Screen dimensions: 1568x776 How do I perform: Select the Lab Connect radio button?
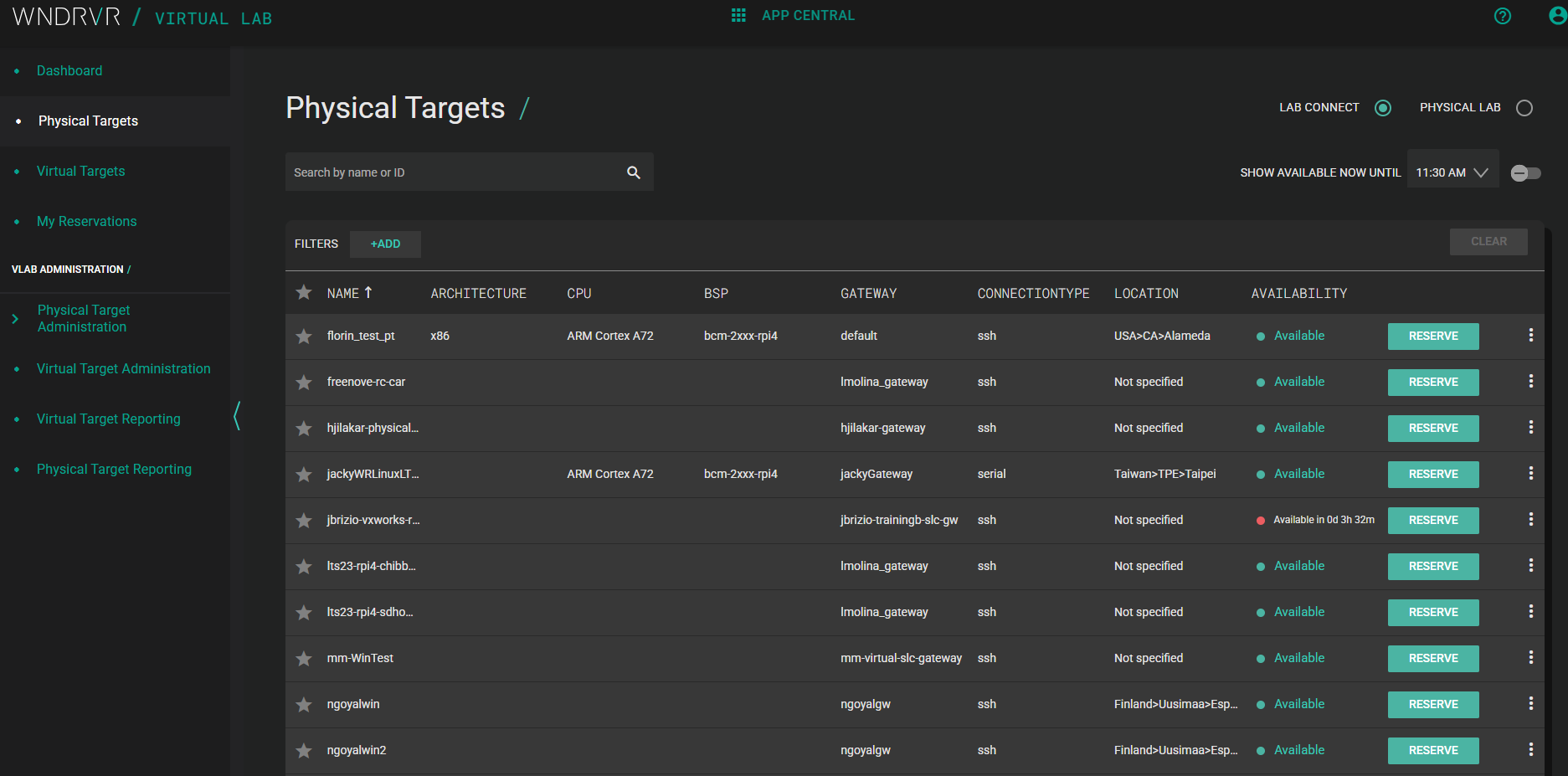click(x=1383, y=108)
